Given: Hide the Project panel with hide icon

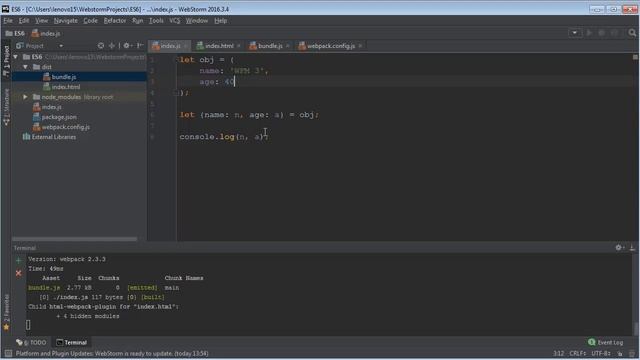Looking at the screenshot, I should [x=140, y=46].
